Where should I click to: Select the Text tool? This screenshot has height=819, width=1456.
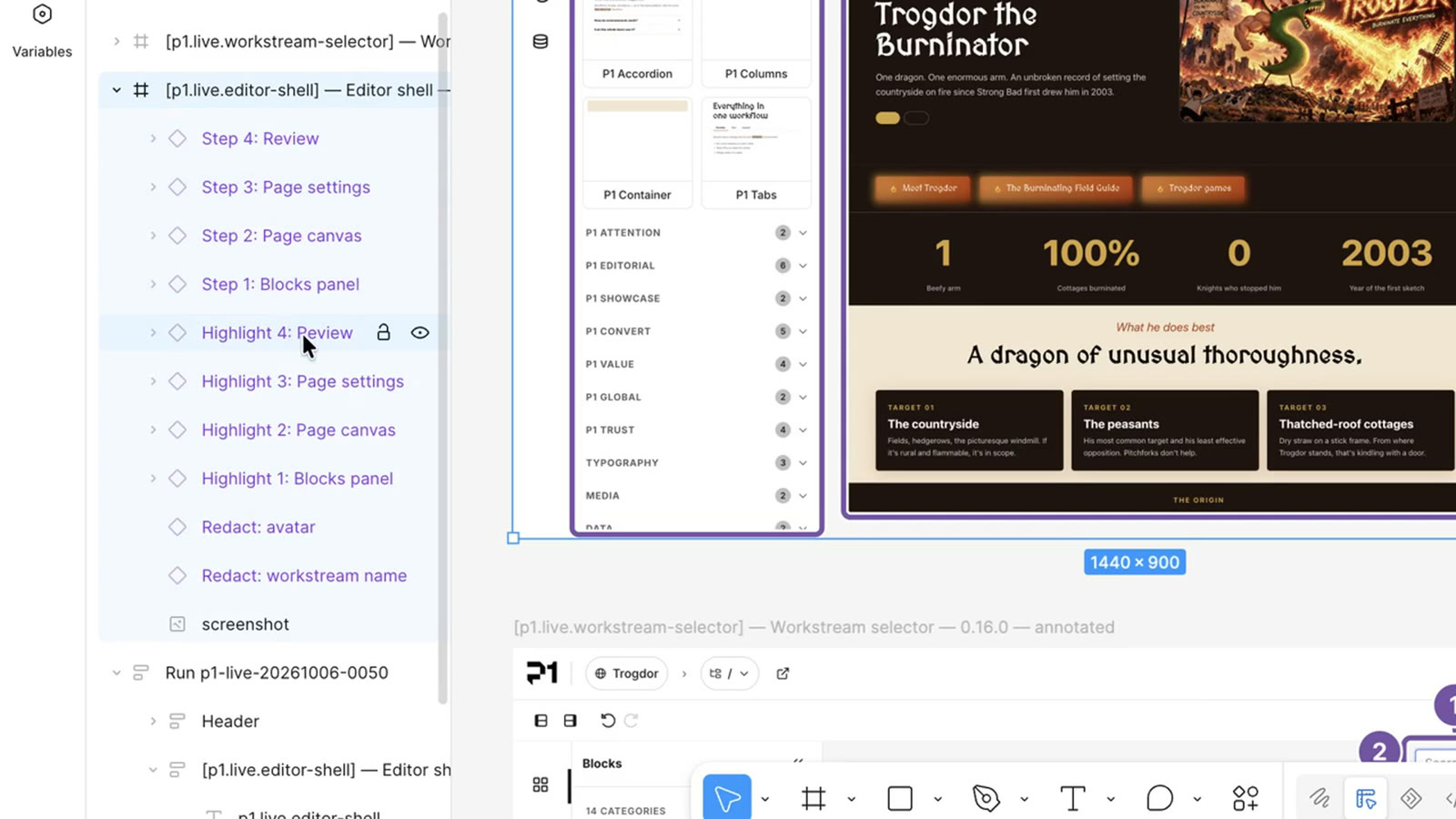click(x=1073, y=799)
